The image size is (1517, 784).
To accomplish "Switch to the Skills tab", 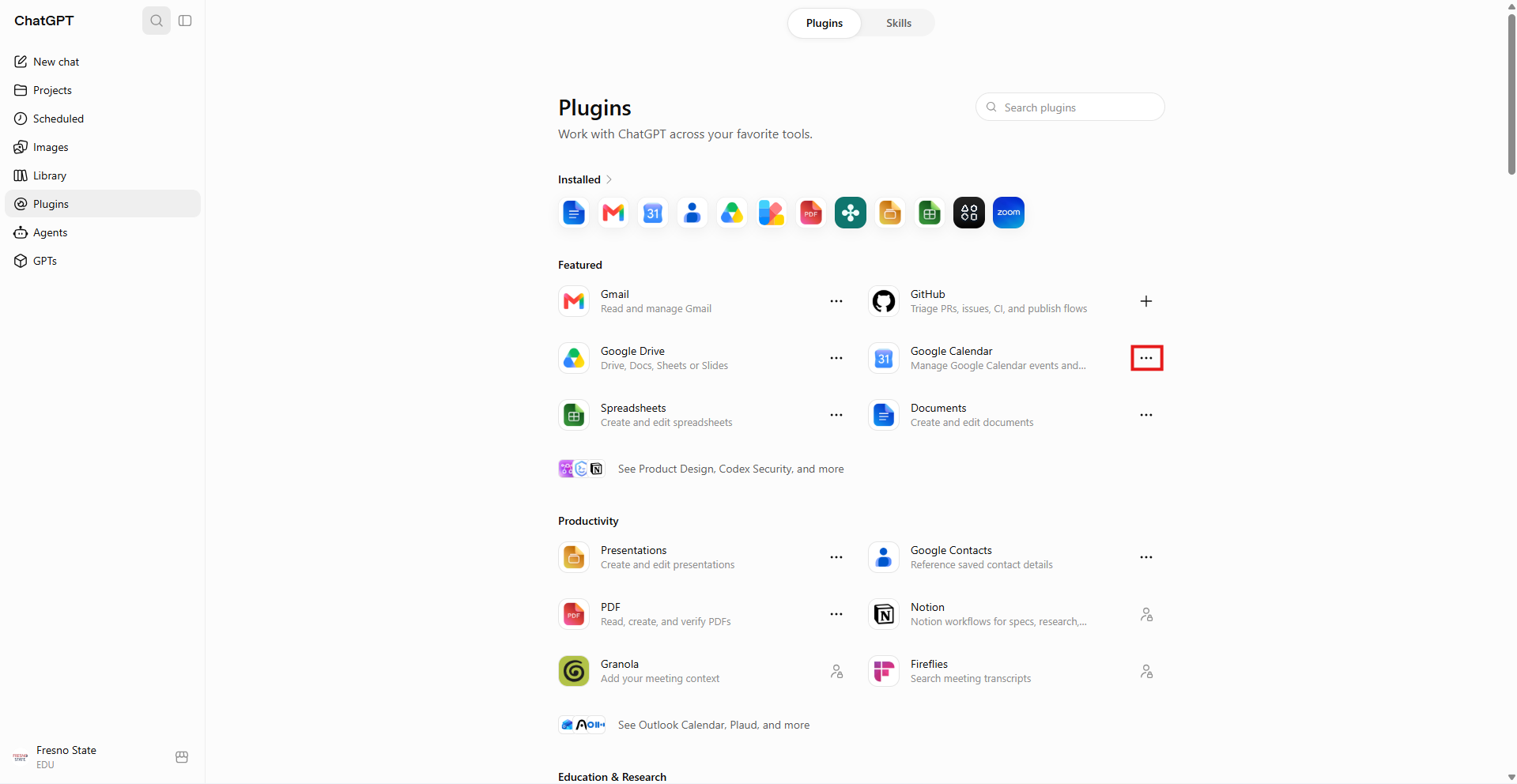I will point(899,23).
